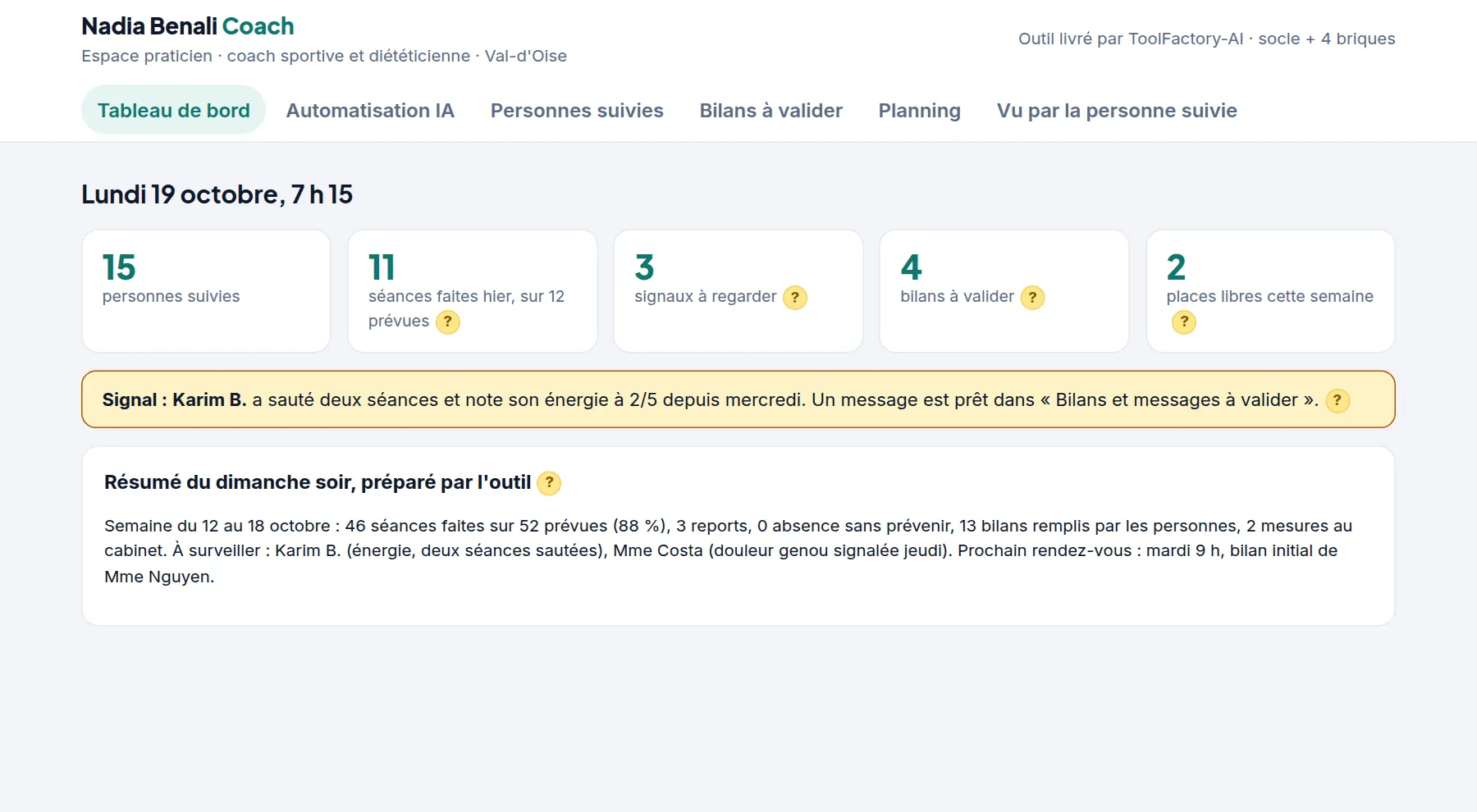Switch to Vu par la personne suivie tab
The height and width of the screenshot is (812, 1477).
pyautogui.click(x=1117, y=110)
